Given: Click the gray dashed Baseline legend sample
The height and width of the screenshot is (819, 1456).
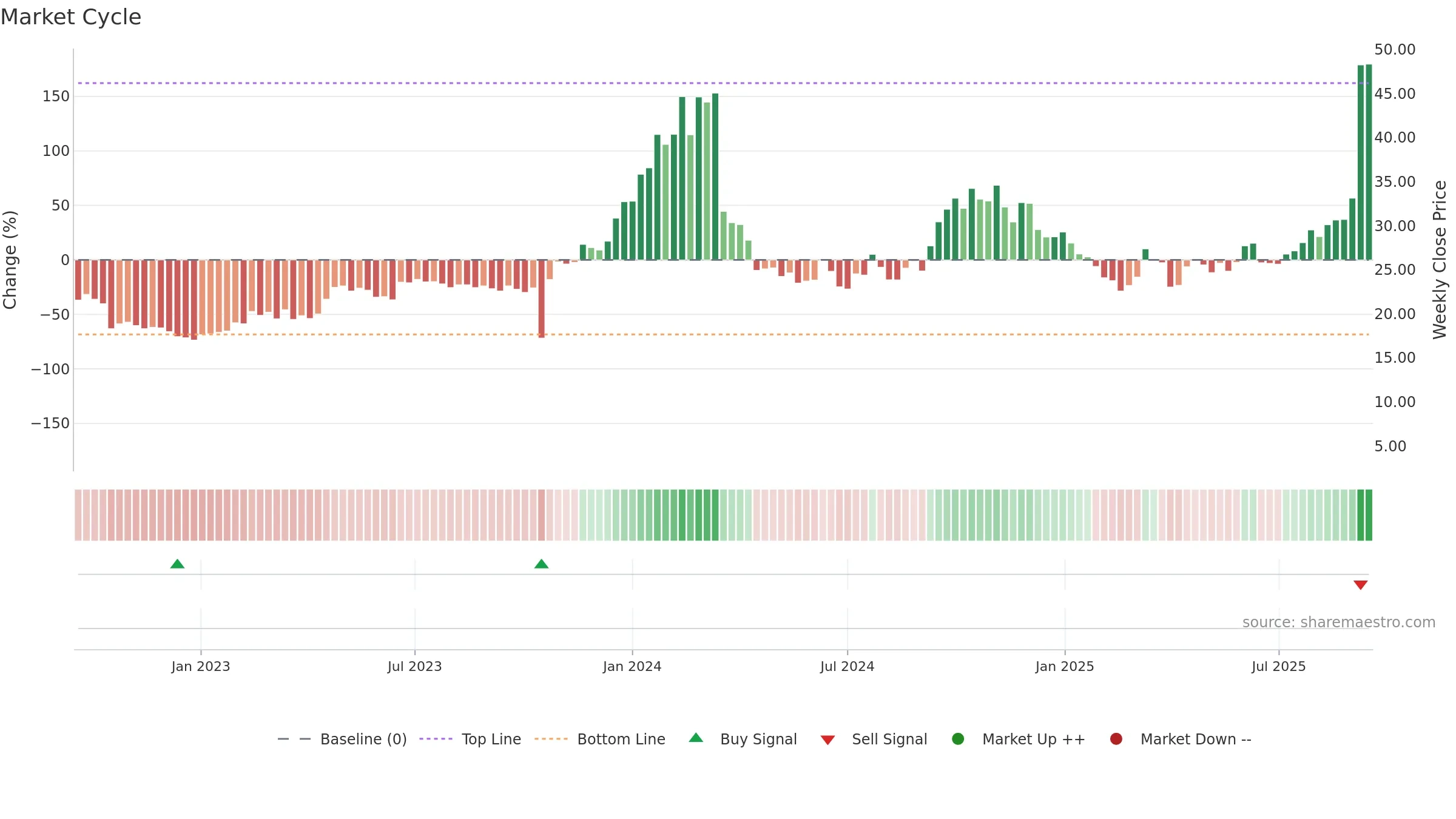Looking at the screenshot, I should pos(294,739).
